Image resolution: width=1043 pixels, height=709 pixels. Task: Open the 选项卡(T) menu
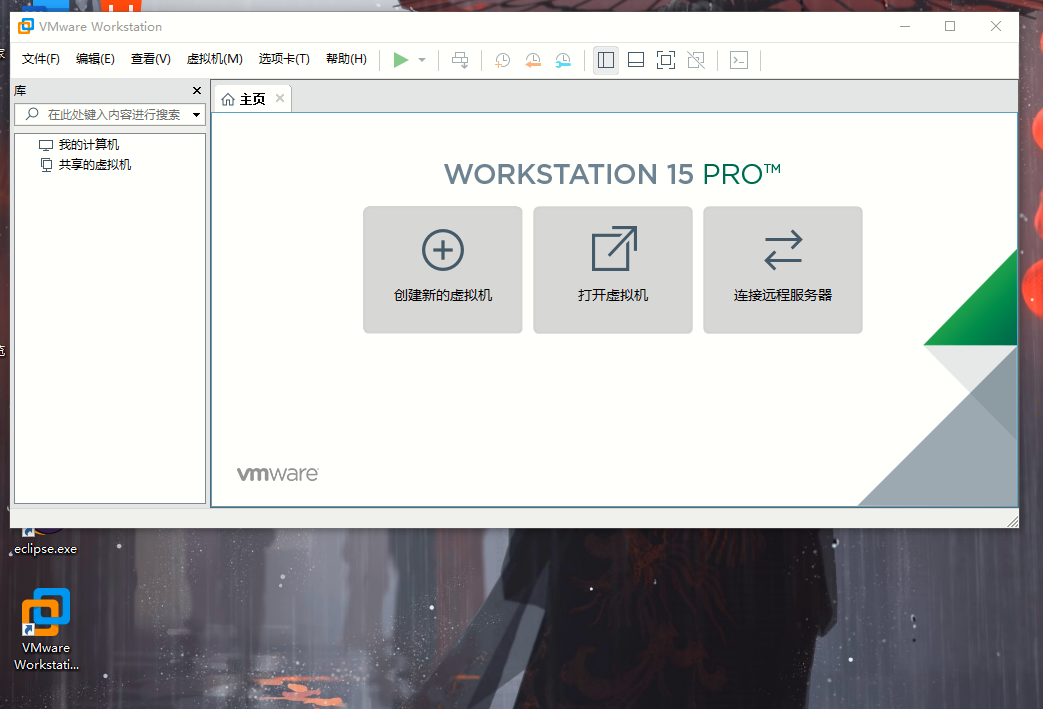(x=284, y=59)
